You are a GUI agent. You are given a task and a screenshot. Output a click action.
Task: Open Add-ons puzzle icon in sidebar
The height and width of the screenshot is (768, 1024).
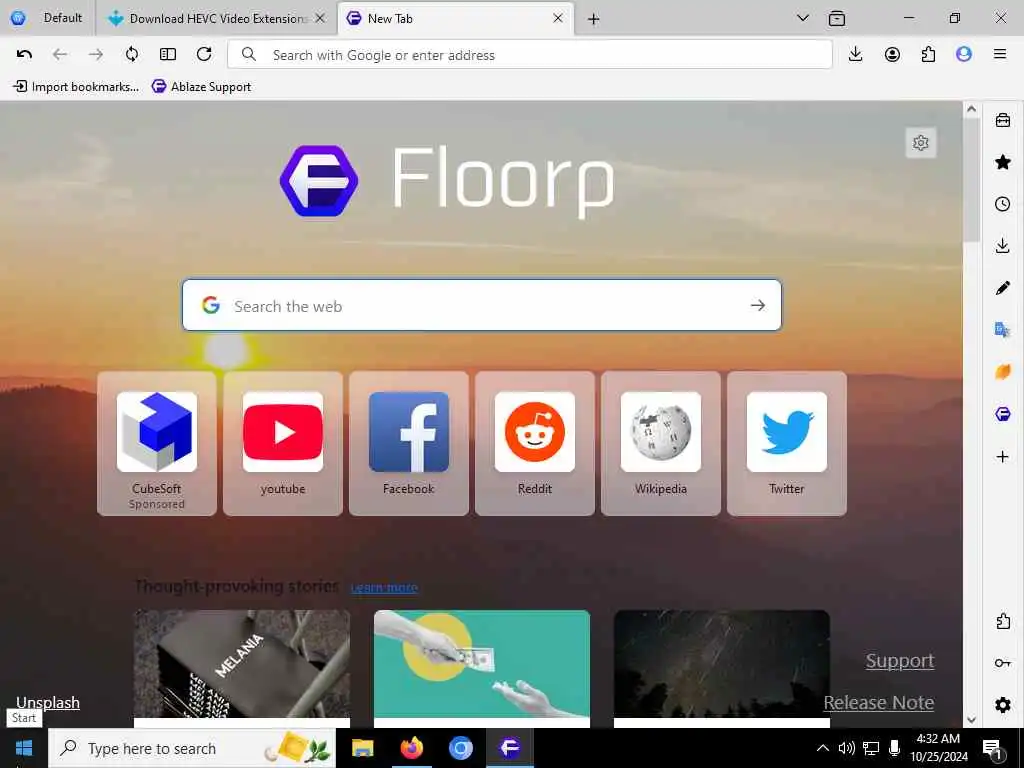(1003, 621)
